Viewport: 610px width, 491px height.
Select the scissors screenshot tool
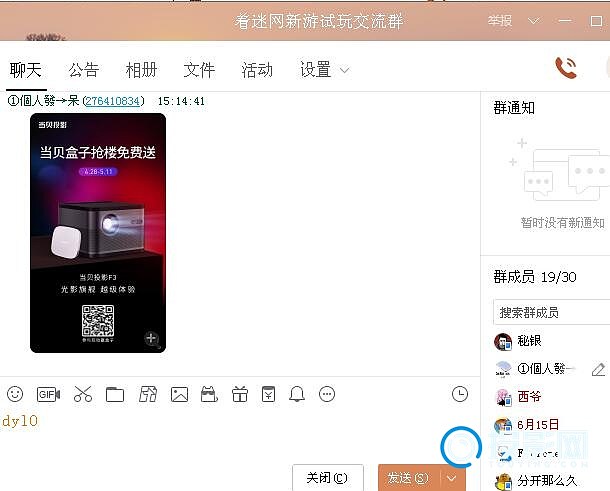click(x=82, y=394)
